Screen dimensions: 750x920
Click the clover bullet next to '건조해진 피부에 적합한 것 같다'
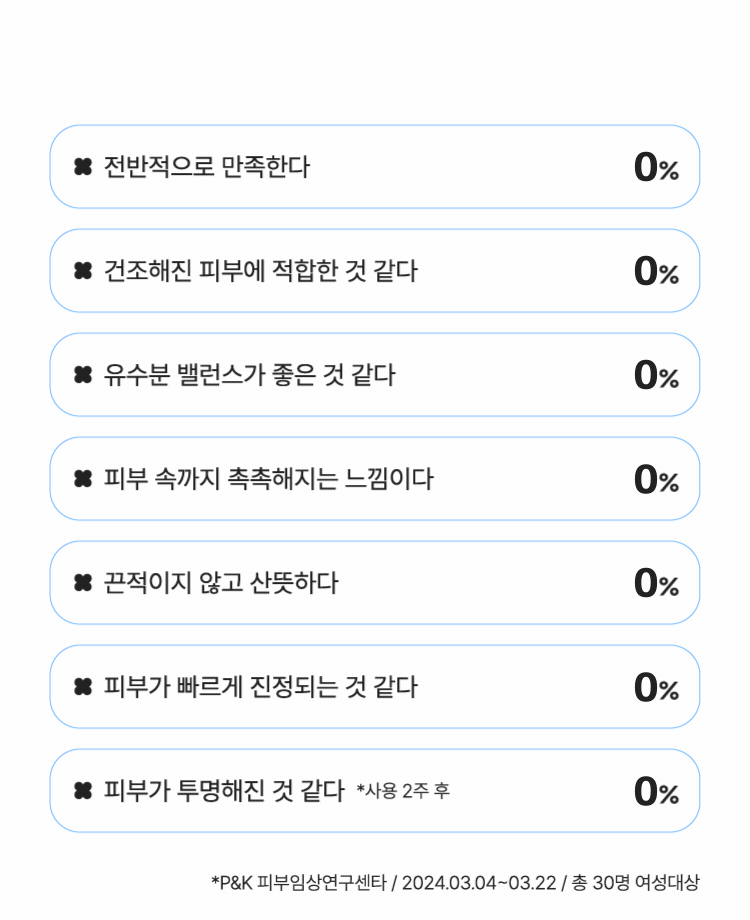click(83, 271)
